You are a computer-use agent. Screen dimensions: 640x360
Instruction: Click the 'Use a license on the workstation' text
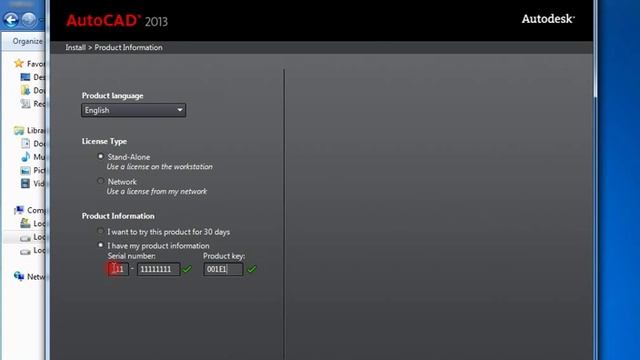[x=160, y=167]
